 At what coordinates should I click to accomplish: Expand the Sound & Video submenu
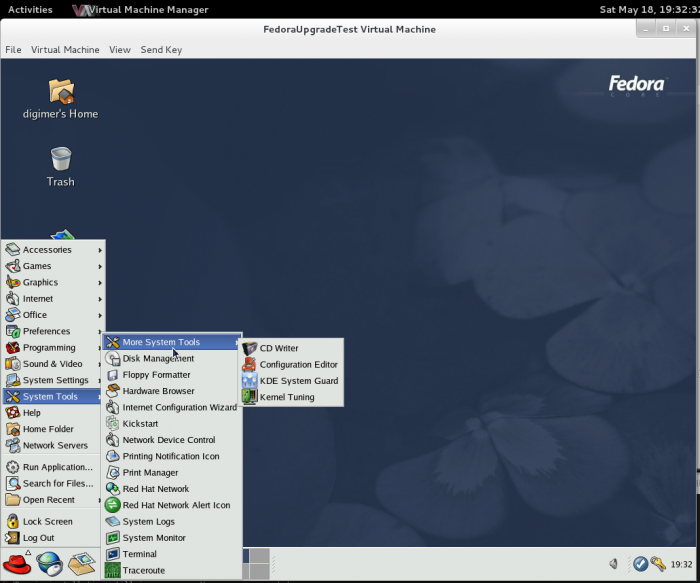coord(52,364)
